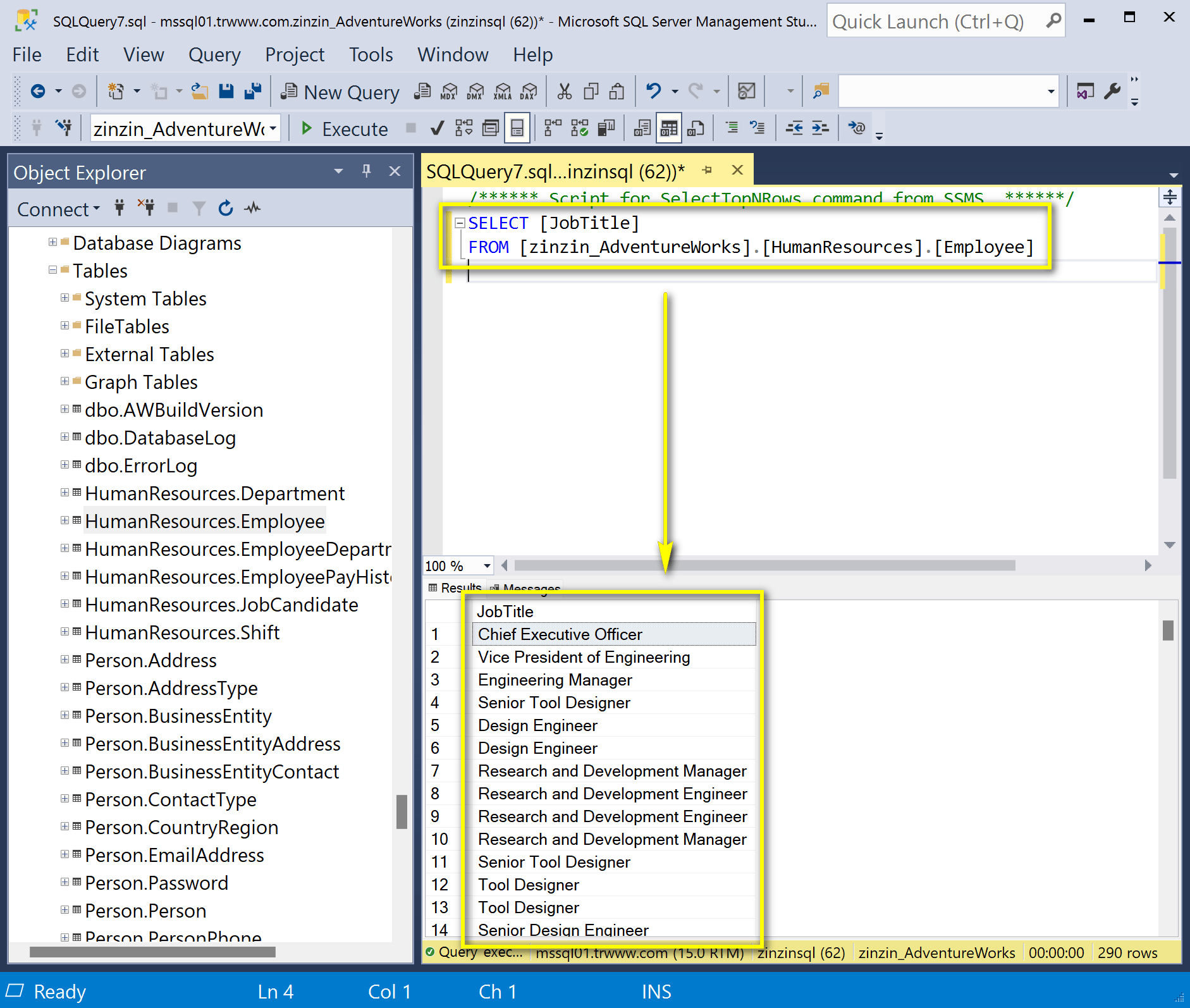
Task: Open Object Explorer window position dropdown
Action: [x=338, y=171]
